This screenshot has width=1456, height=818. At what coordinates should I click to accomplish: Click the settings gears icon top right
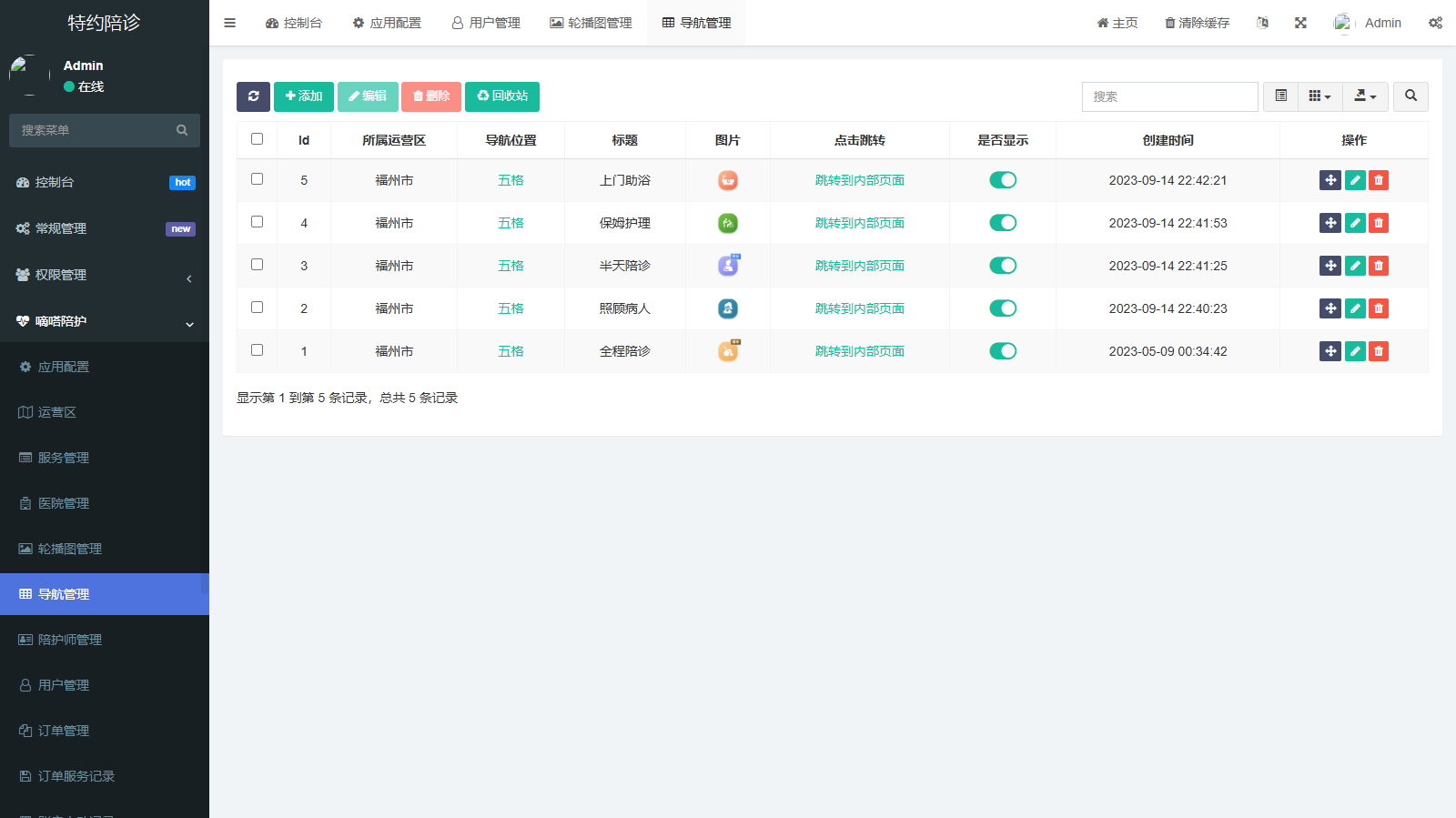tap(1435, 23)
